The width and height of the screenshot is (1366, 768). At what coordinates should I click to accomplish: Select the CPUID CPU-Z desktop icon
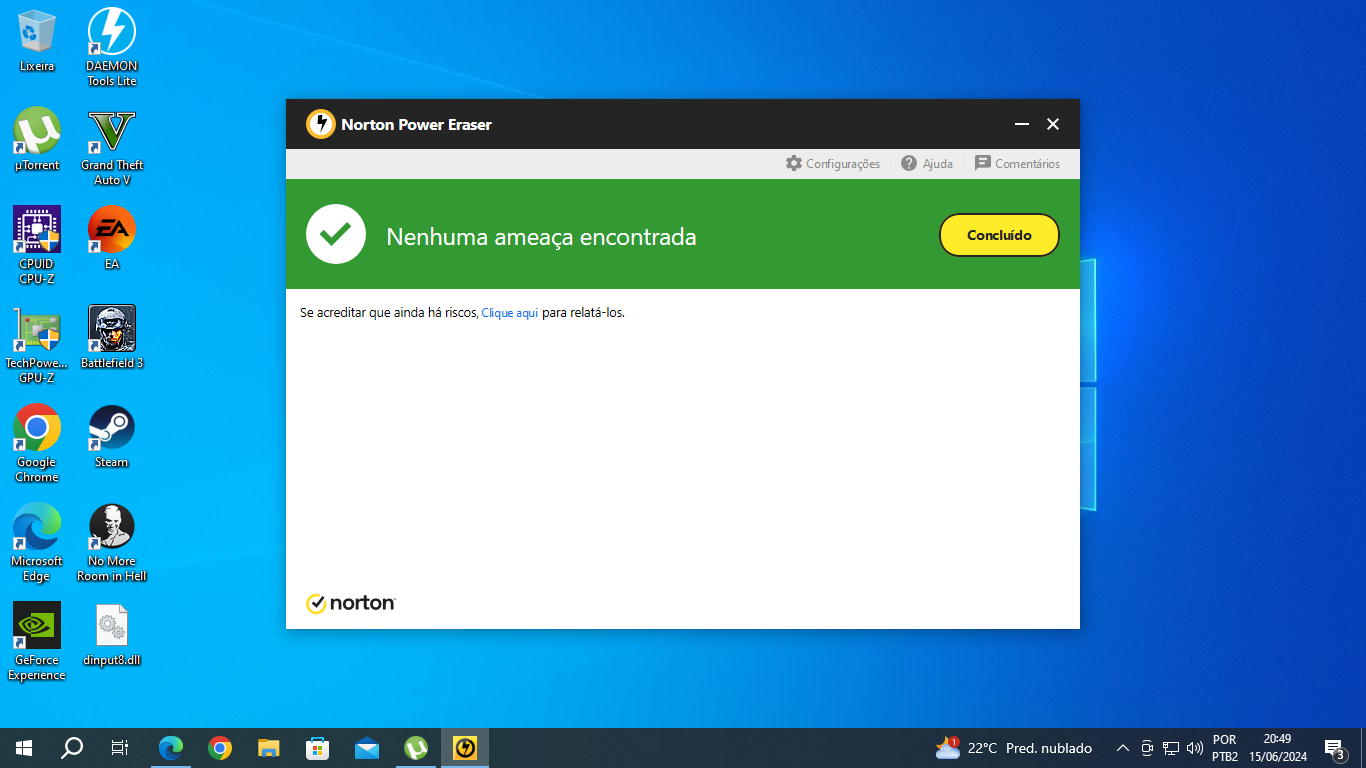[x=37, y=246]
